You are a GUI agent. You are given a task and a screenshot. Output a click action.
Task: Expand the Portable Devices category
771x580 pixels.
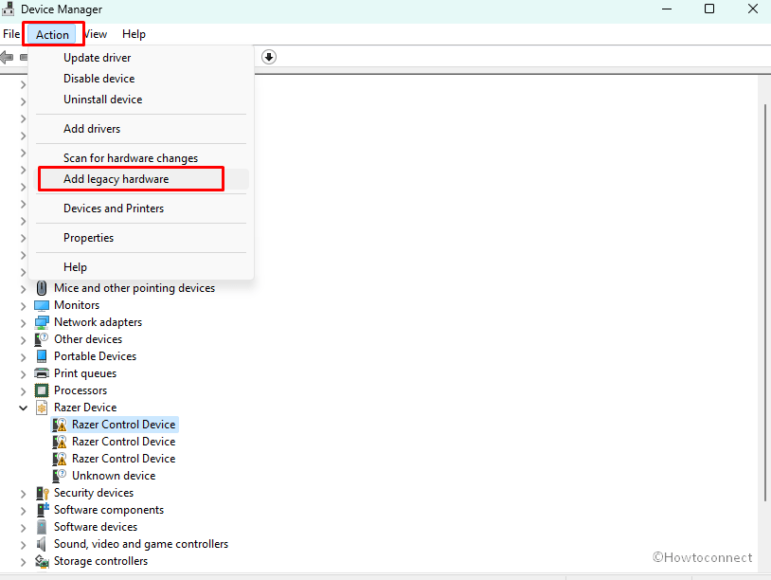point(23,357)
